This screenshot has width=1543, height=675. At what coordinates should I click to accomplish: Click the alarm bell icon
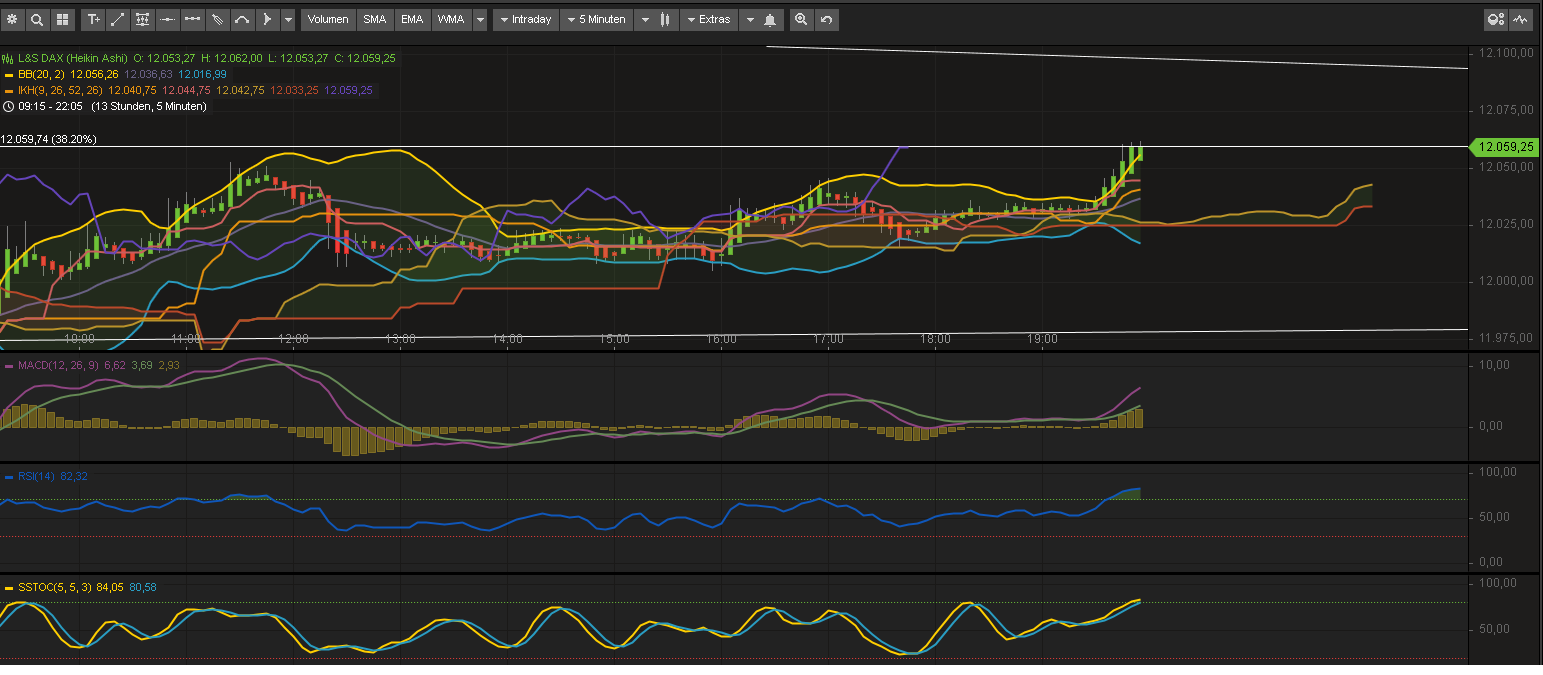pyautogui.click(x=769, y=19)
